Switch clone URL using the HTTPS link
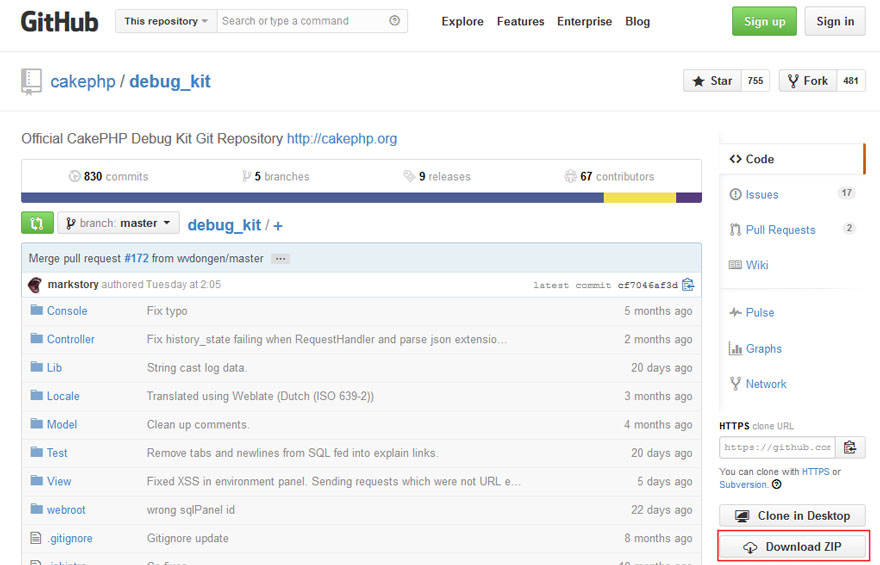This screenshot has height=565, width=880. click(x=815, y=471)
